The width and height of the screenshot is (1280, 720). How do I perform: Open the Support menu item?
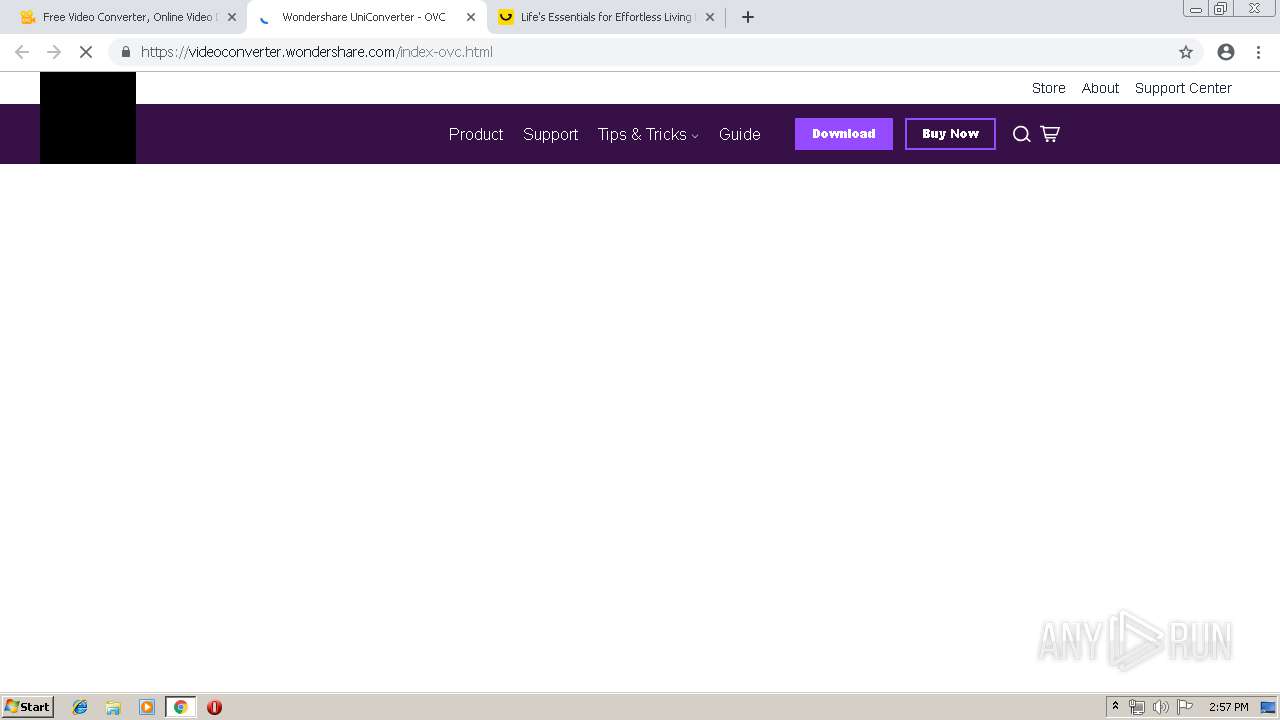pos(551,134)
